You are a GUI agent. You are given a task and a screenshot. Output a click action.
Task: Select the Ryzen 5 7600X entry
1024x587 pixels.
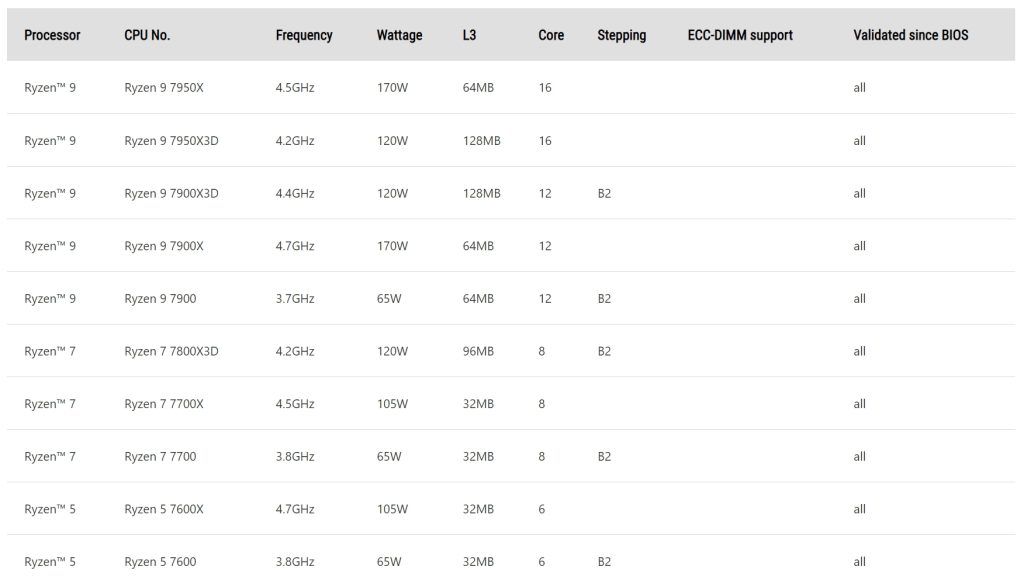tap(164, 509)
